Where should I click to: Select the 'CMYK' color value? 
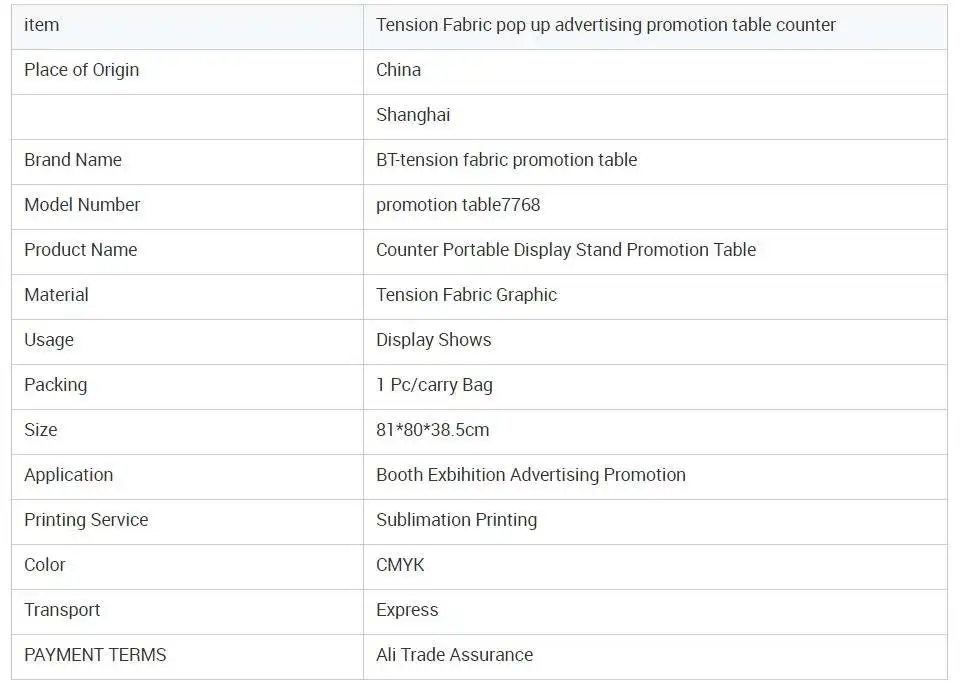[x=400, y=565]
